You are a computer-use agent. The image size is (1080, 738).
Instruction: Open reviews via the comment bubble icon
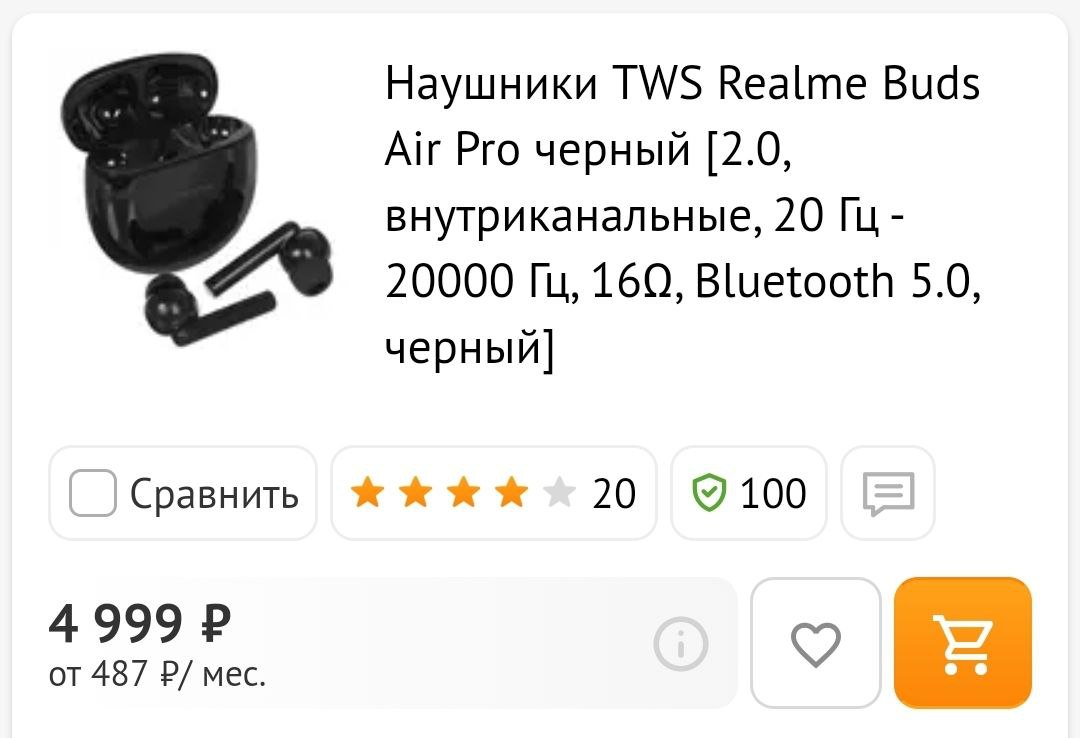pos(888,493)
